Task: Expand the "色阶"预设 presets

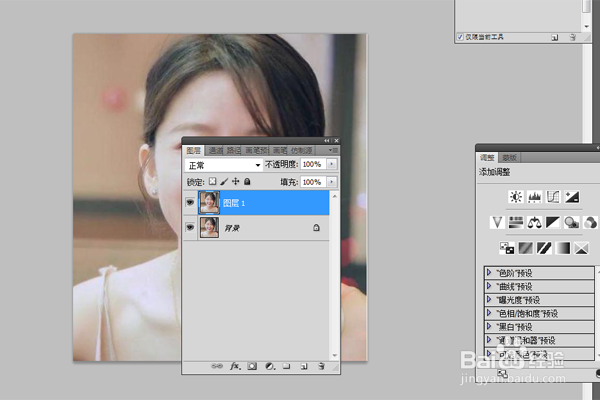Action: (489, 273)
